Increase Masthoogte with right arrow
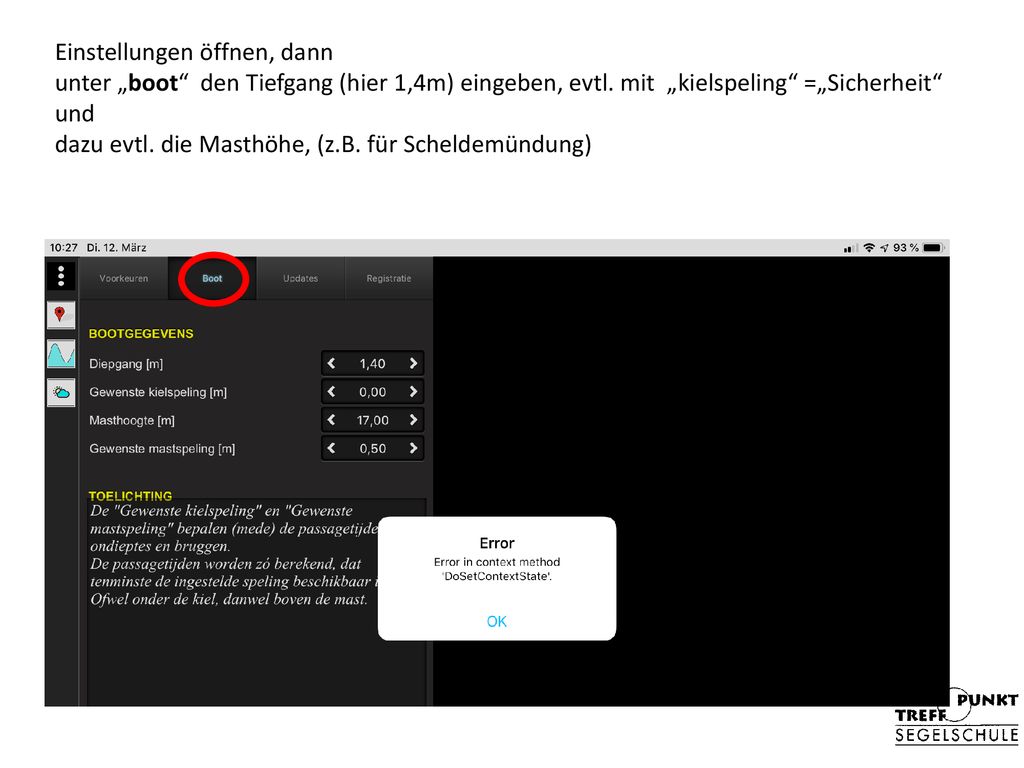This screenshot has width=1024, height=768. (x=413, y=420)
